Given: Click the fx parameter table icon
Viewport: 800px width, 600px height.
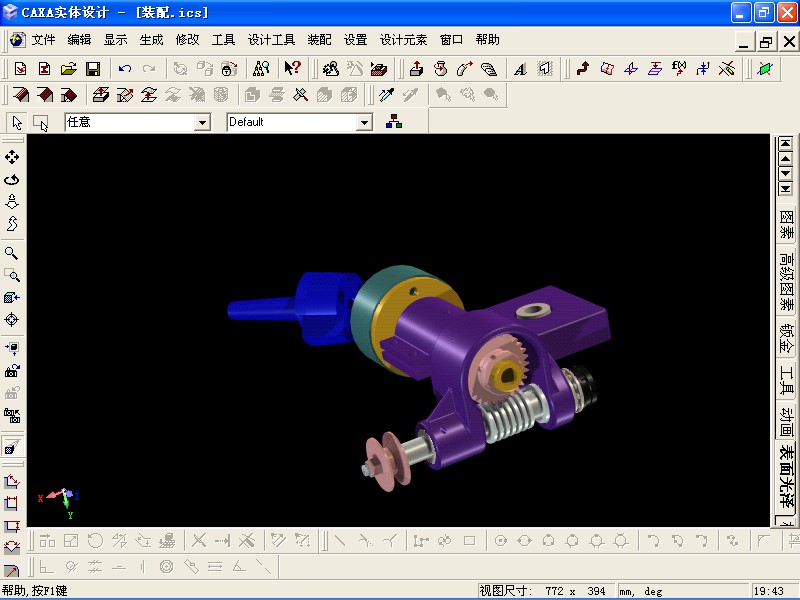Looking at the screenshot, I should (x=679, y=68).
